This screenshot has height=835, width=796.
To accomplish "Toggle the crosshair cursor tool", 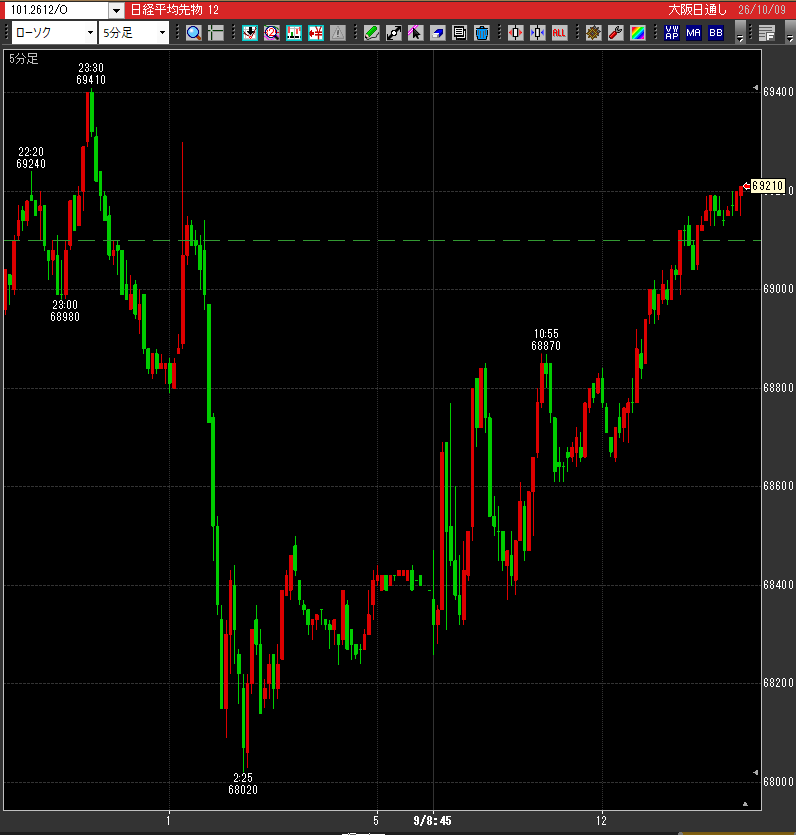I will click(216, 33).
